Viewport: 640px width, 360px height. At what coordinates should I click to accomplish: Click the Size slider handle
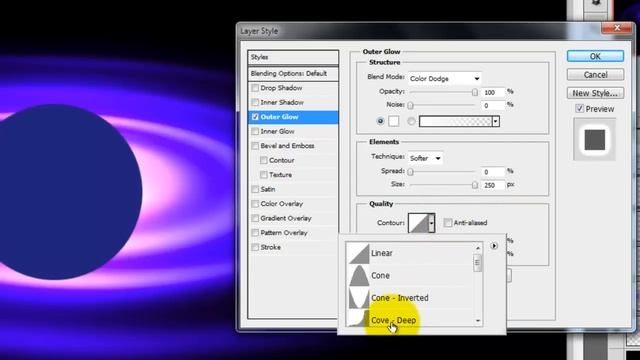475,185
